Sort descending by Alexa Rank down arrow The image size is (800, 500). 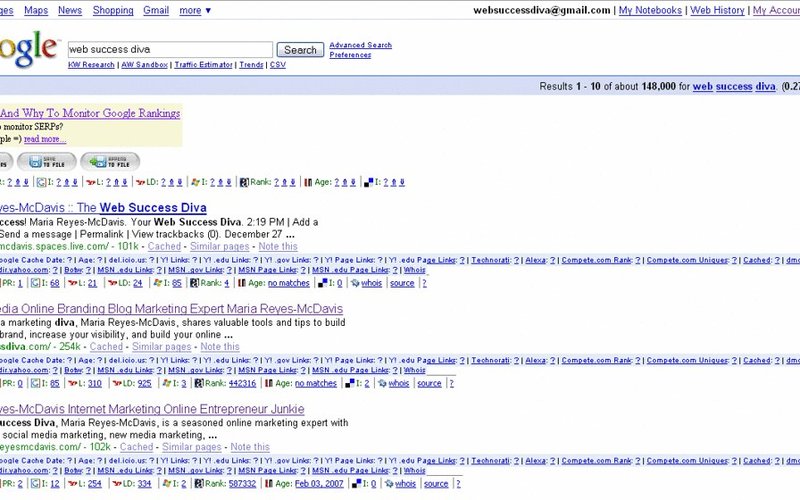[293, 182]
